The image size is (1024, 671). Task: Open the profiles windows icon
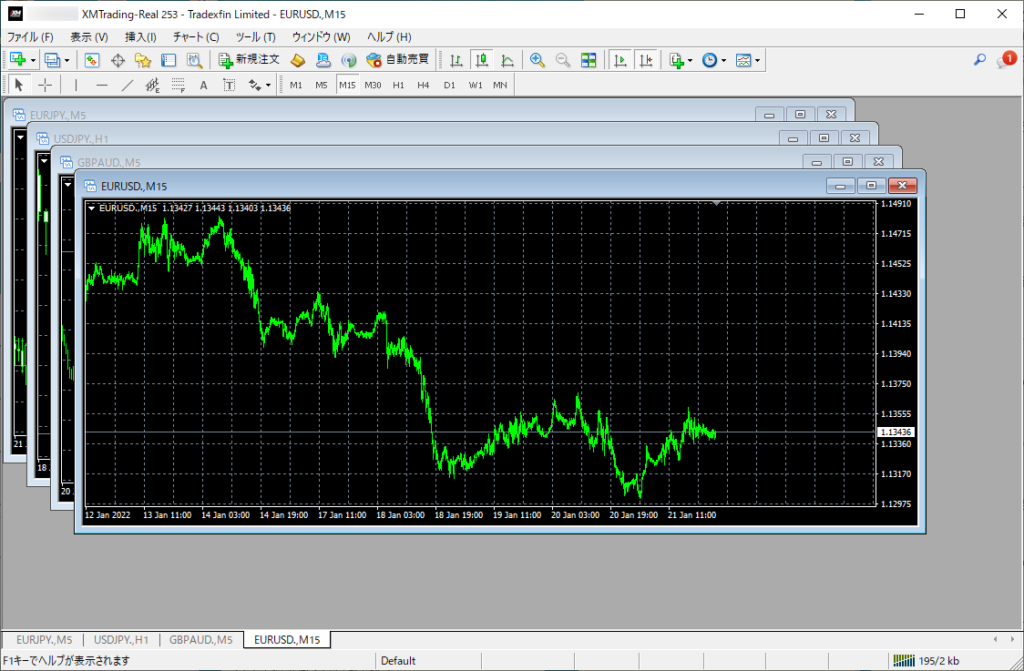click(52, 60)
